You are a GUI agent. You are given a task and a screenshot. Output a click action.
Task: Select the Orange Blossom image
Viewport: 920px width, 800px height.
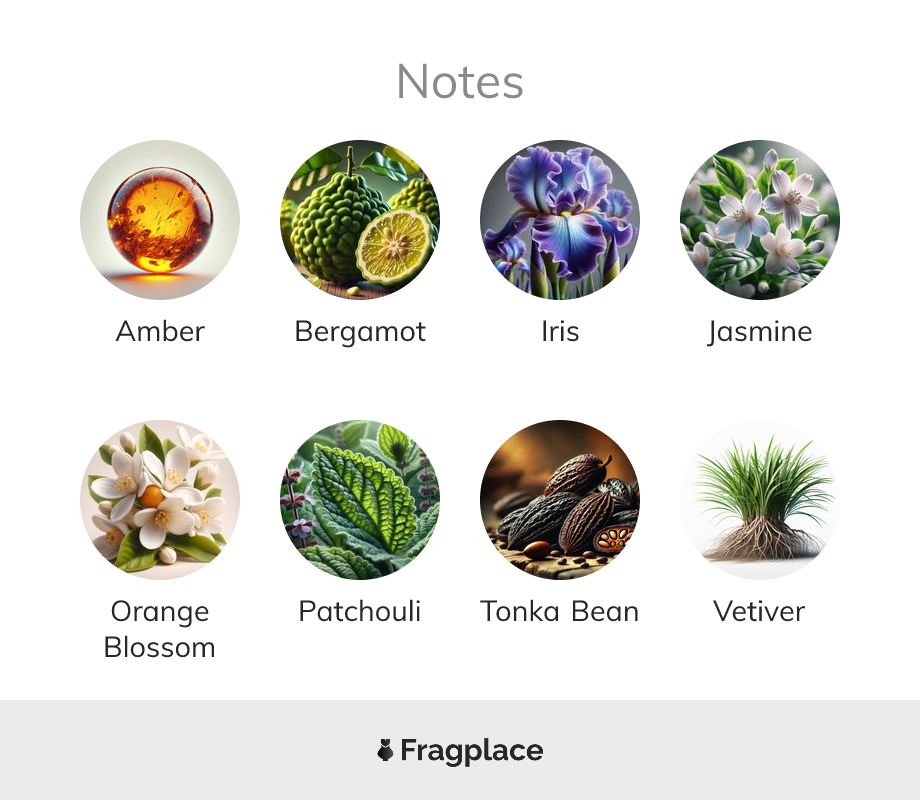tap(160, 500)
